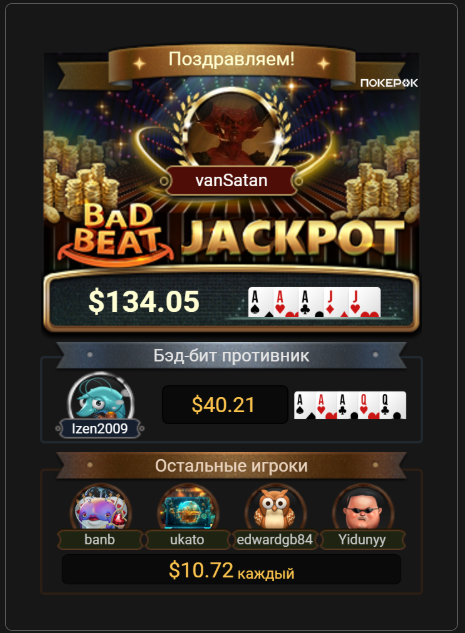
Task: Click Yidunyy's sunglasses man avatar
Action: [362, 509]
